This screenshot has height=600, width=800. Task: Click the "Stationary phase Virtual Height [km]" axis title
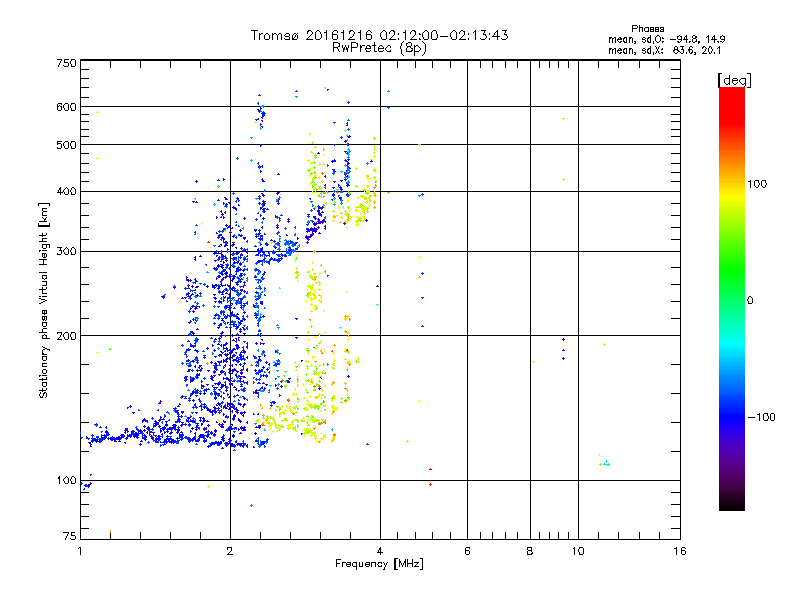[x=44, y=301]
